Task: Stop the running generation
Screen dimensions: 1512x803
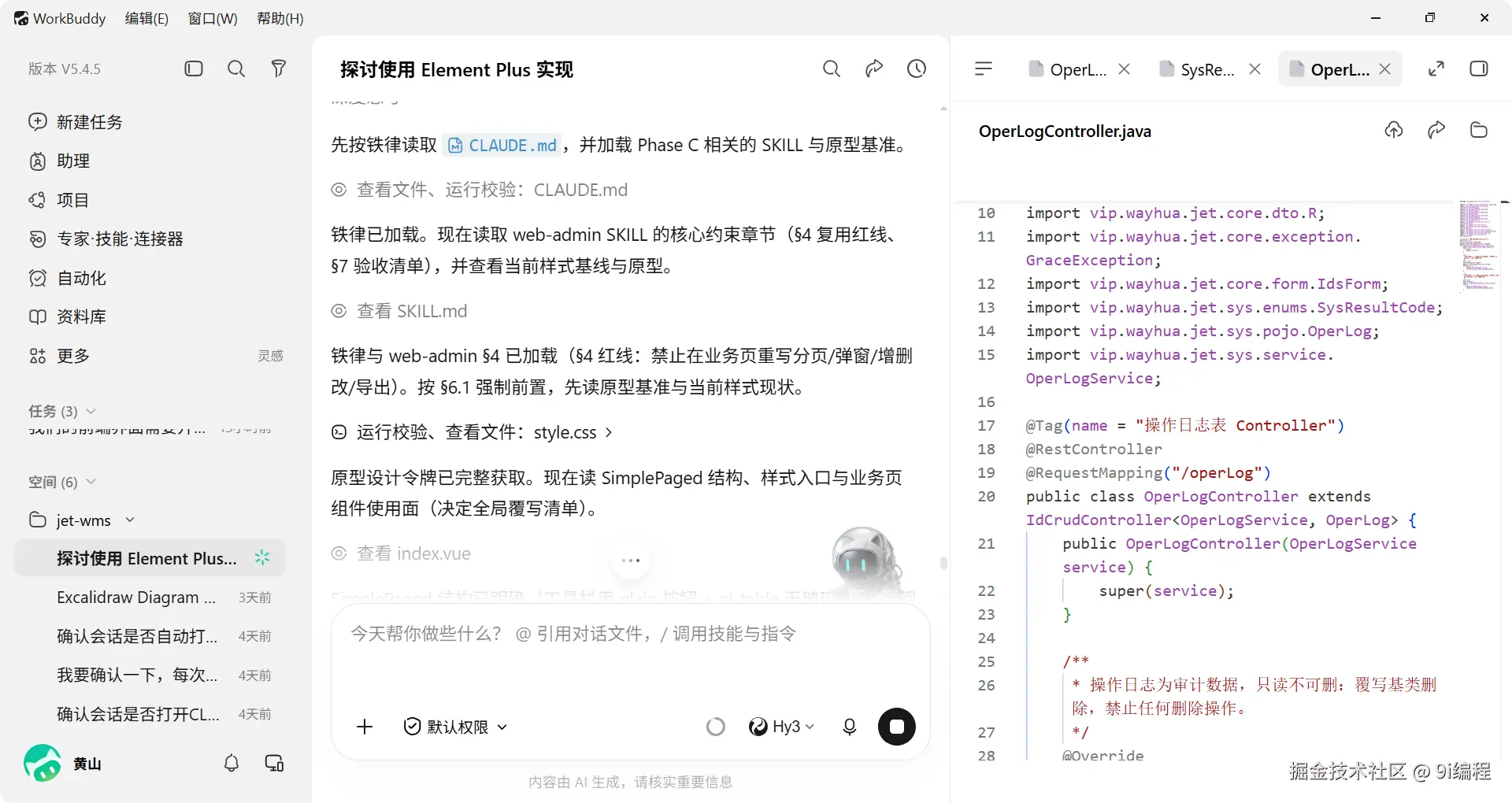Action: pos(897,727)
